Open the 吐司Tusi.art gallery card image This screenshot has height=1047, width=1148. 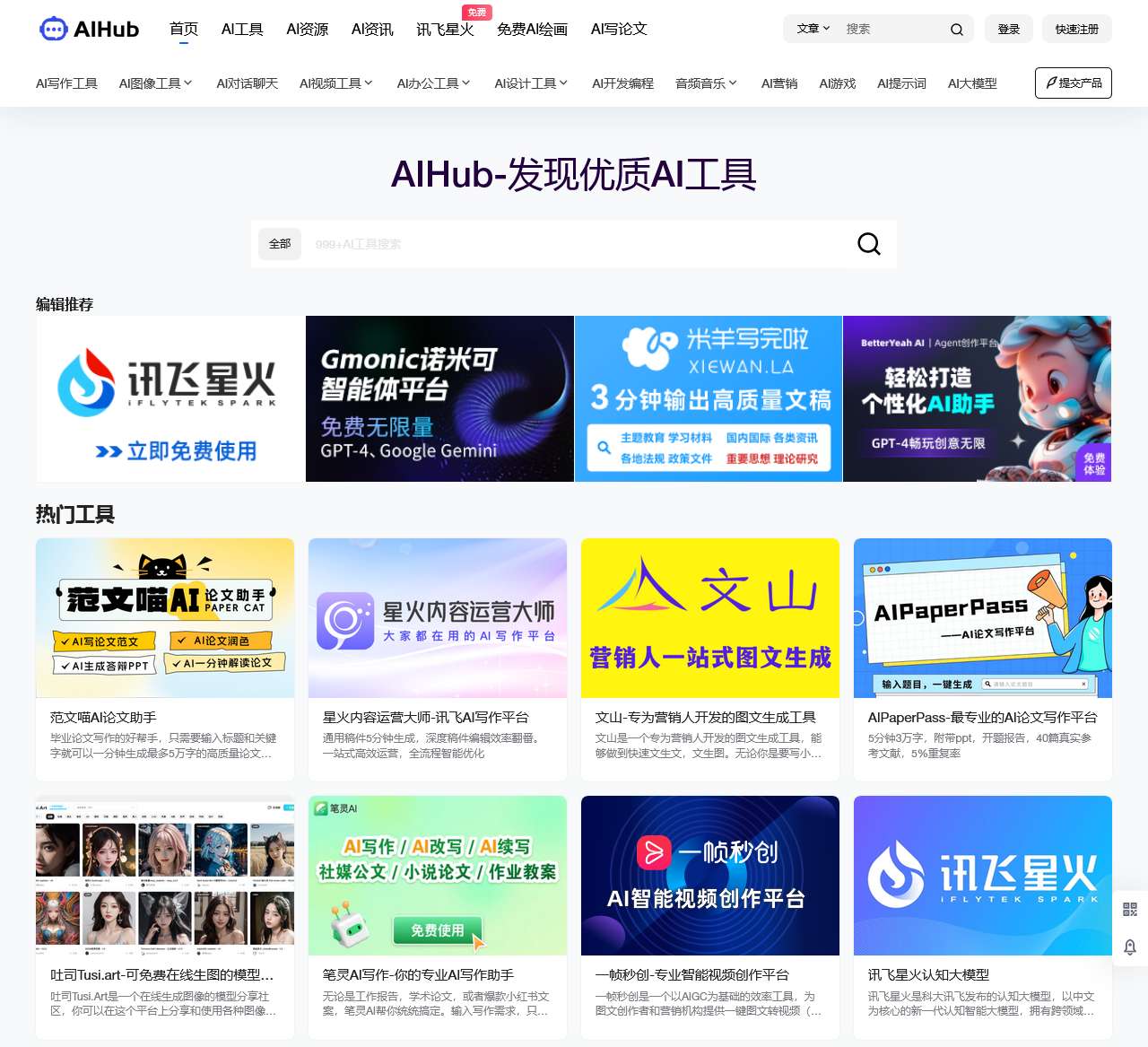[165, 876]
